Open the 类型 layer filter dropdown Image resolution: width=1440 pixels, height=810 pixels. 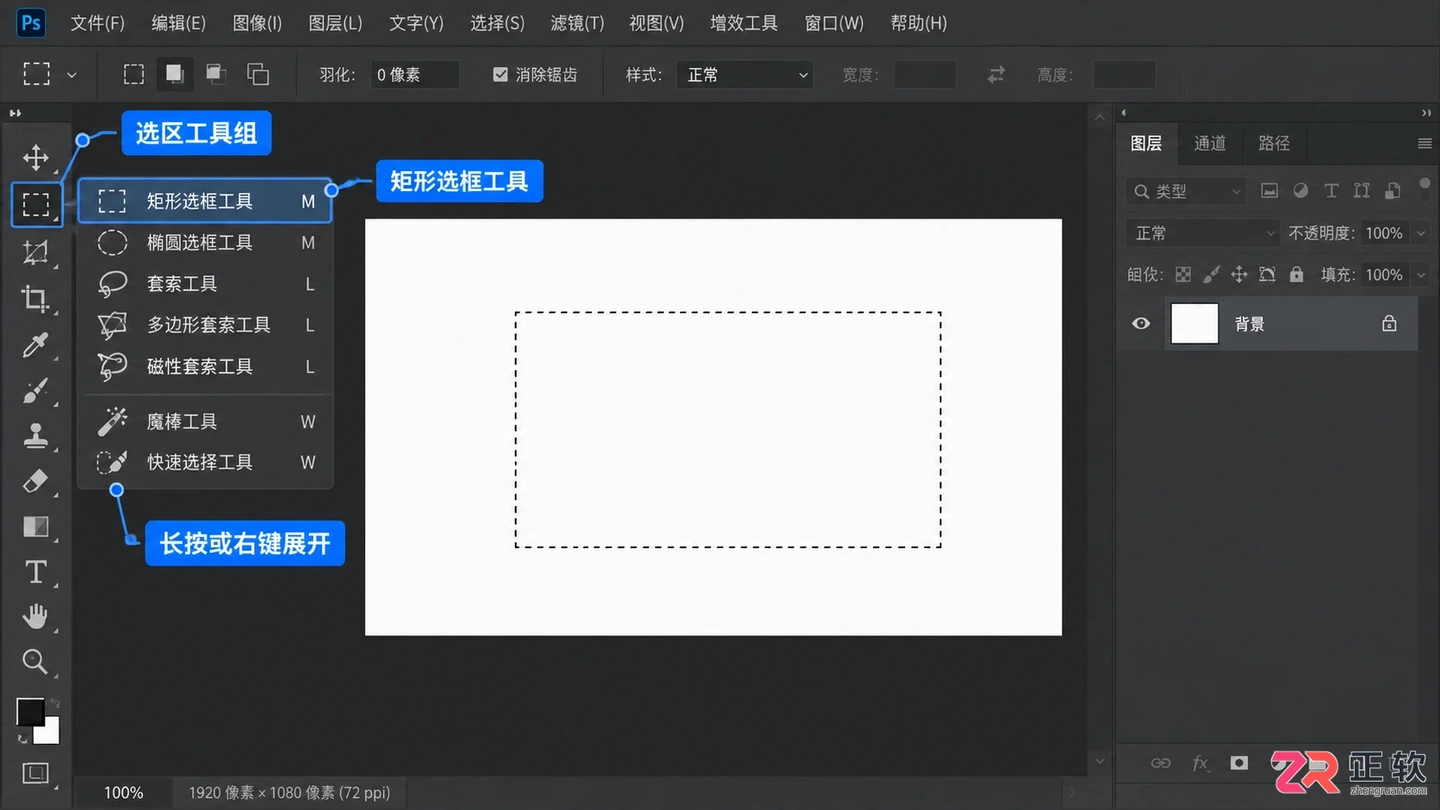(1187, 191)
